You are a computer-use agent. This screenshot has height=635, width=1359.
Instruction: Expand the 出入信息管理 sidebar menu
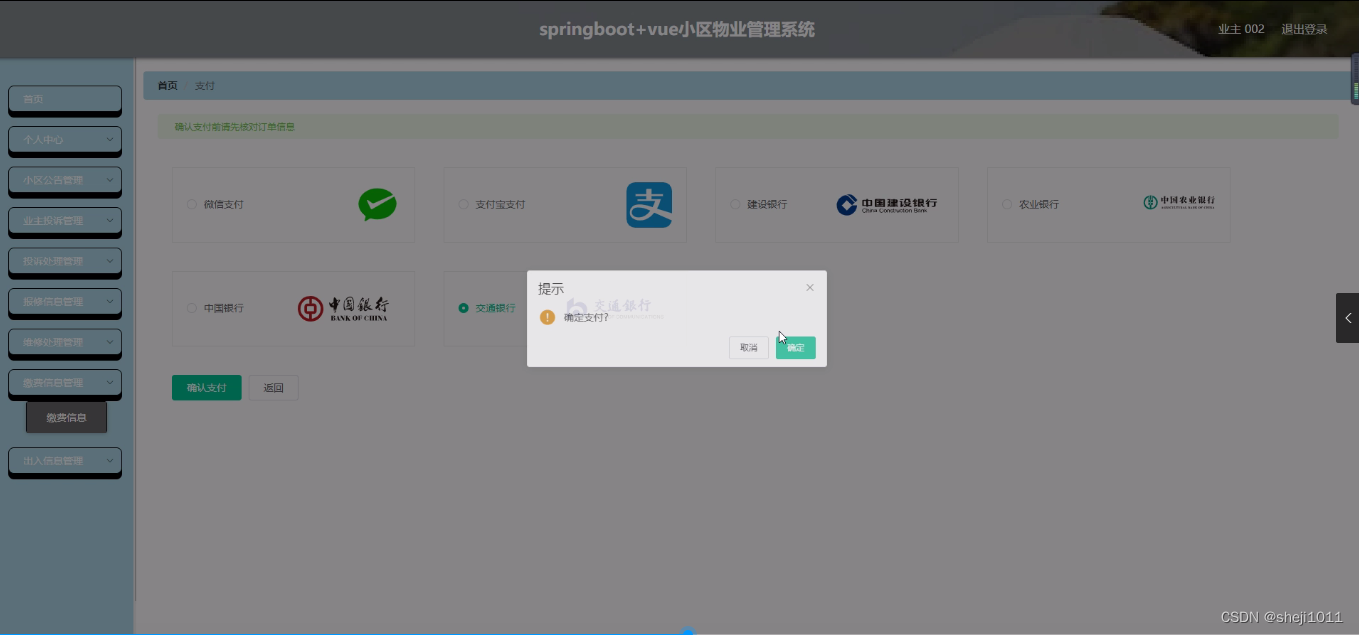64,462
